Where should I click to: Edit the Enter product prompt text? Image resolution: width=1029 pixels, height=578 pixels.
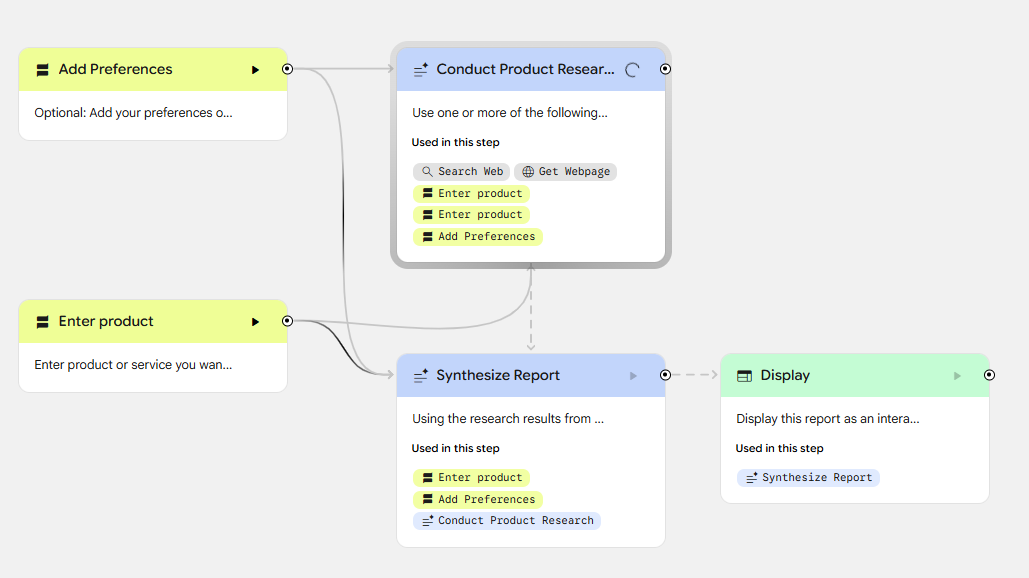[x=133, y=365]
